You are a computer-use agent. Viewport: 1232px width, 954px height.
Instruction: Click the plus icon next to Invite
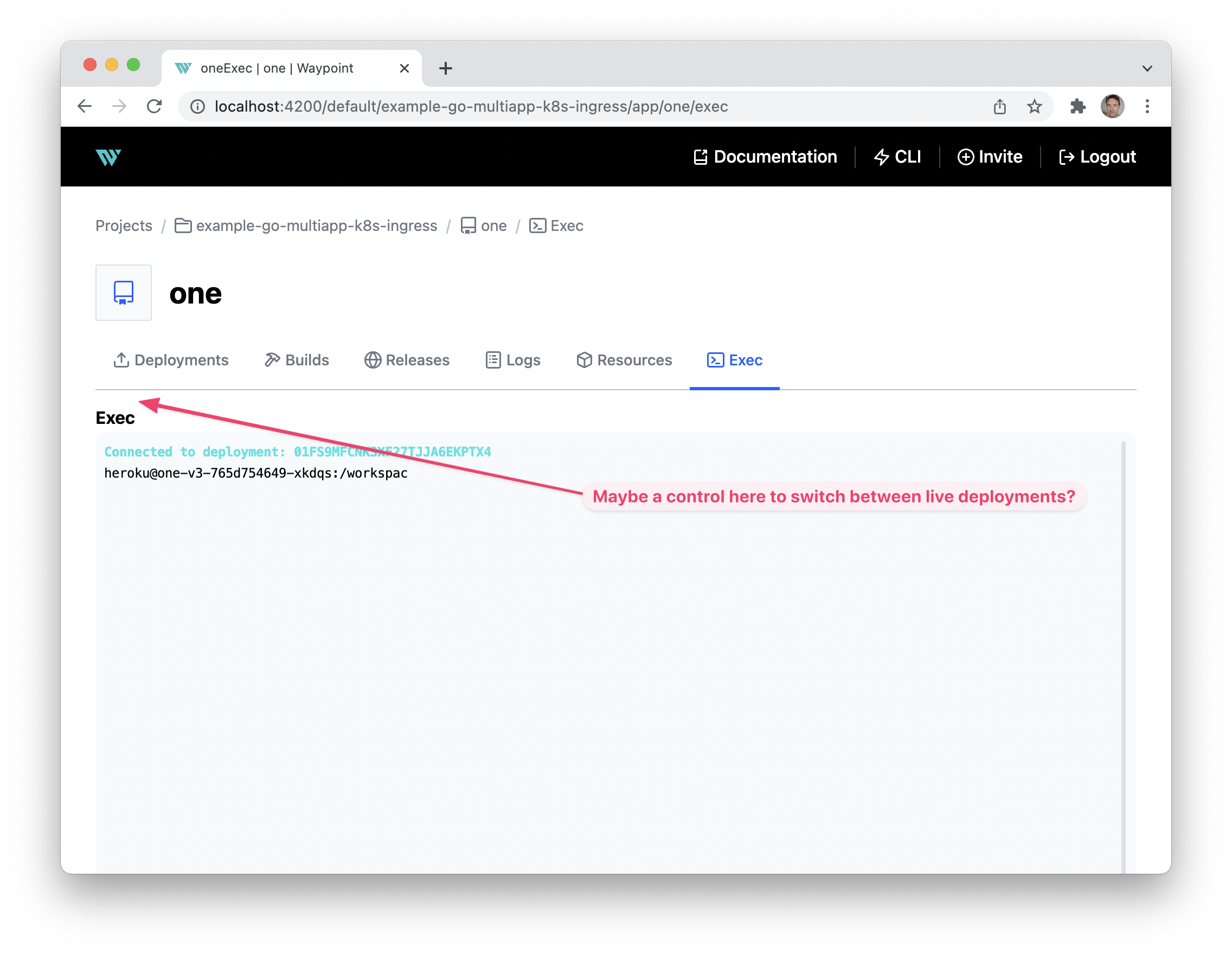click(x=966, y=157)
